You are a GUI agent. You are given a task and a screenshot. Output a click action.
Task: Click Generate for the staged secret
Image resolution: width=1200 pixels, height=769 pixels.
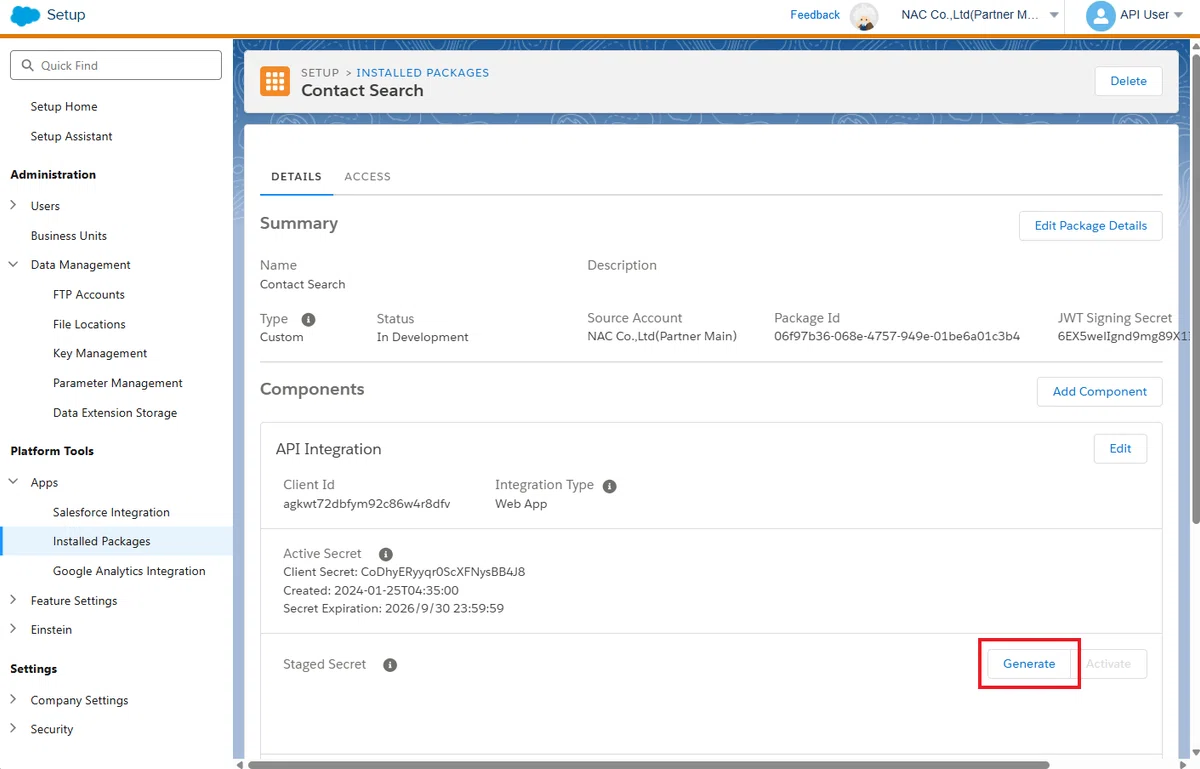click(x=1029, y=664)
